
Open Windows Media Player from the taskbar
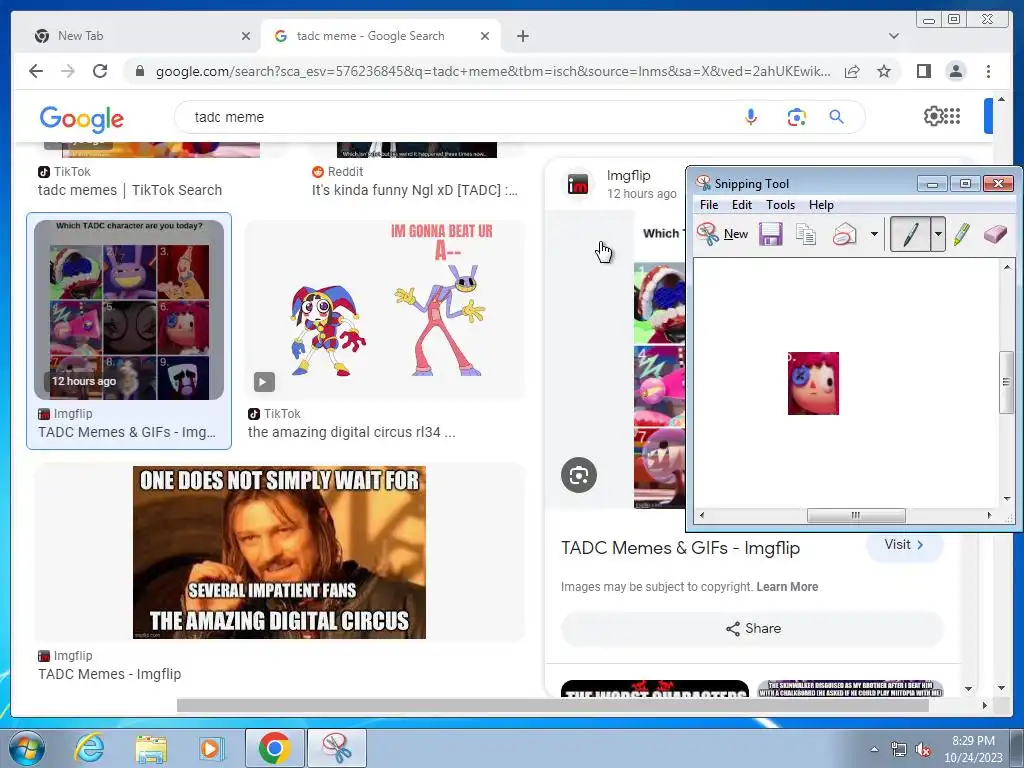[212, 748]
